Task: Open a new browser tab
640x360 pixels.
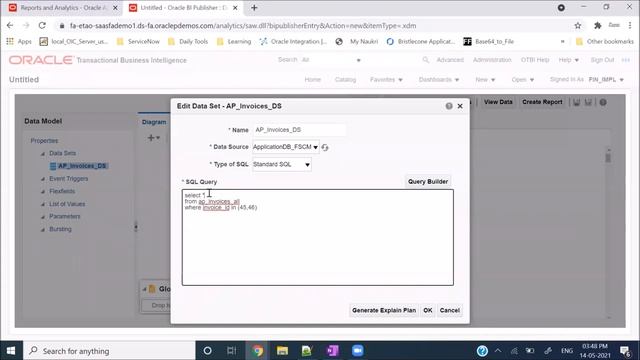Action: [x=254, y=8]
